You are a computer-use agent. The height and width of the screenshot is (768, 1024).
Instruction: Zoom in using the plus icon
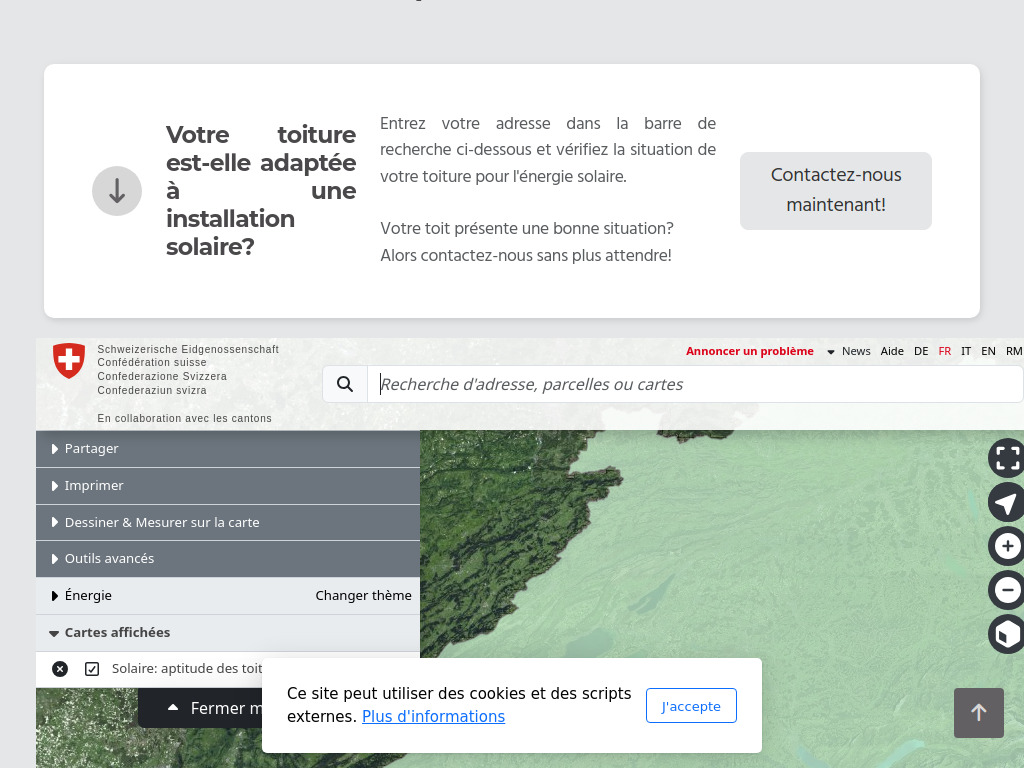[1006, 546]
